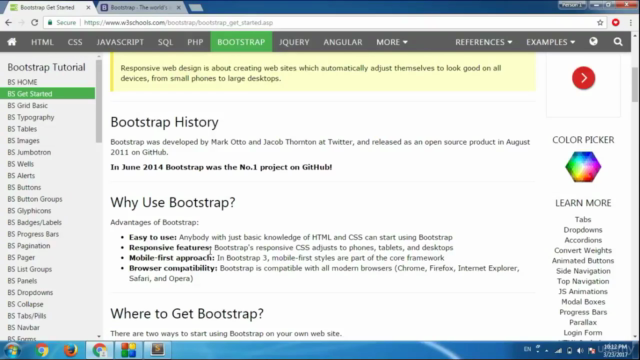This screenshot has height=360, width=640.
Task: Click the network signal tray icon
Action: [x=558, y=350]
